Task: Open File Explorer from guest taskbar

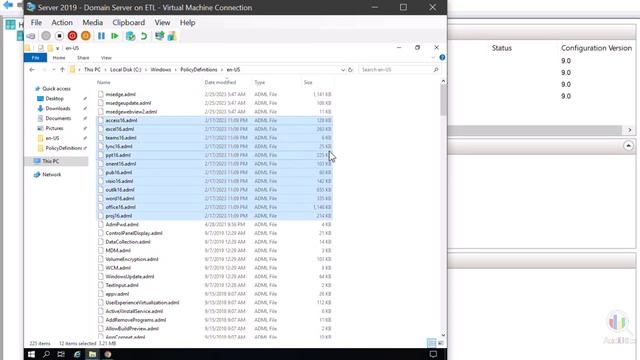Action: 92,354
